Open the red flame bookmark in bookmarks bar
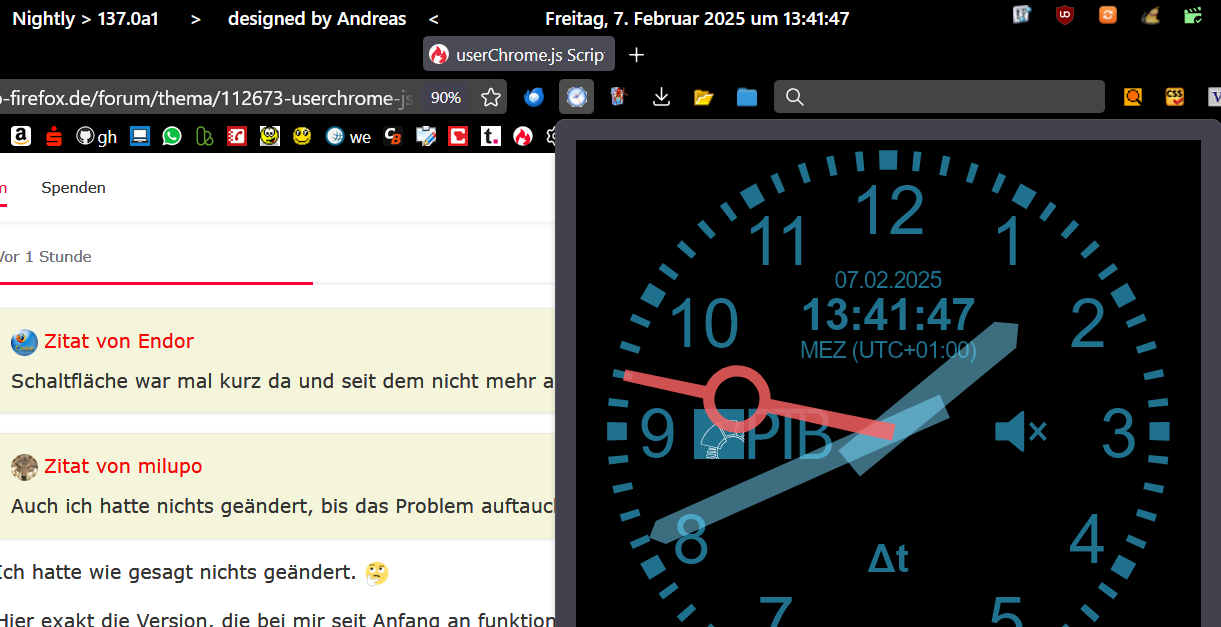Image resolution: width=1221 pixels, height=627 pixels. tap(523, 136)
